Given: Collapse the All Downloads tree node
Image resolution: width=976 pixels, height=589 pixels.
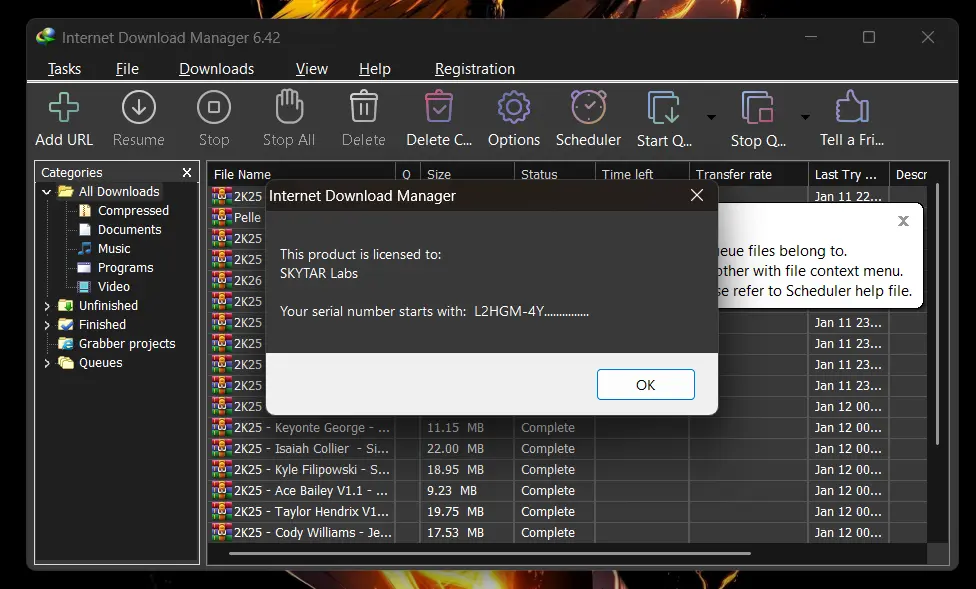Looking at the screenshot, I should click(x=47, y=192).
